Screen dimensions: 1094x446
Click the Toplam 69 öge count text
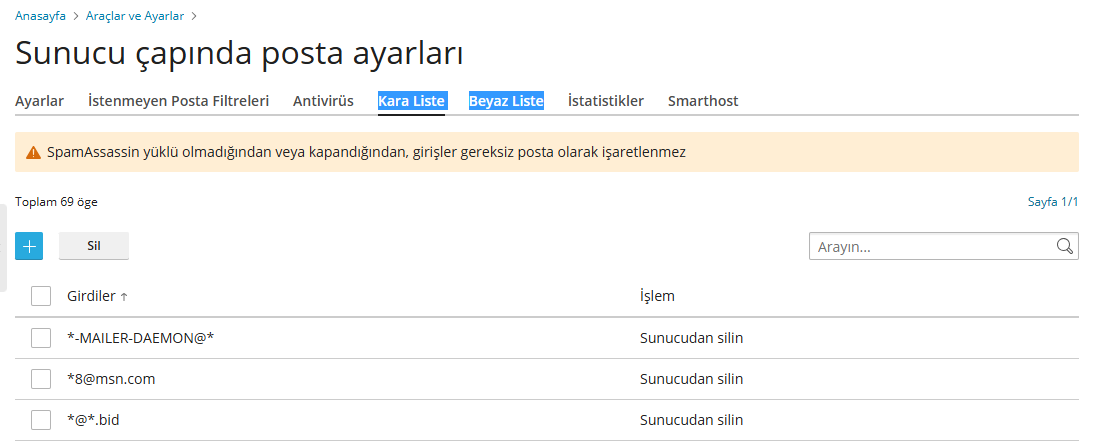coord(57,202)
